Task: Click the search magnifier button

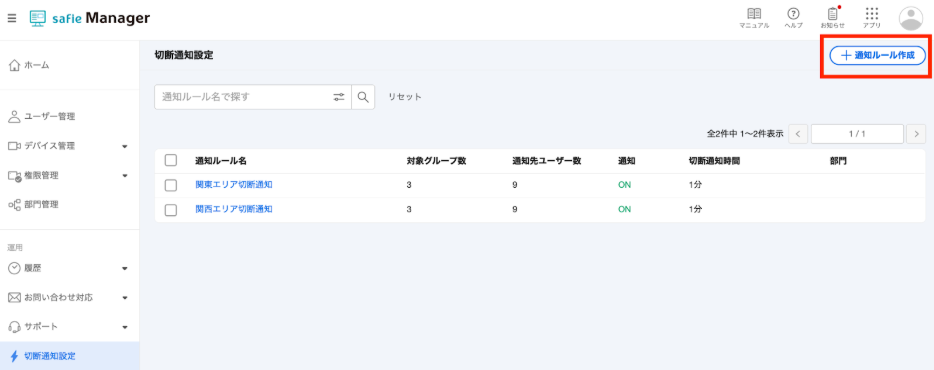Action: tap(363, 97)
